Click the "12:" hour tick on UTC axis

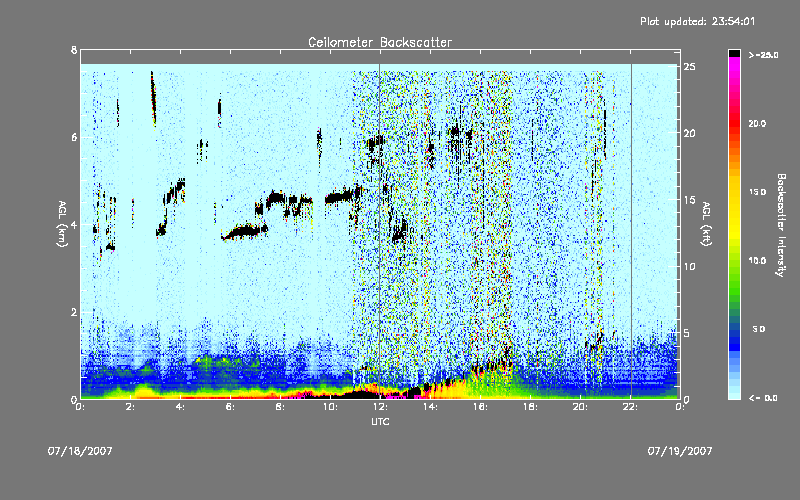pos(380,407)
